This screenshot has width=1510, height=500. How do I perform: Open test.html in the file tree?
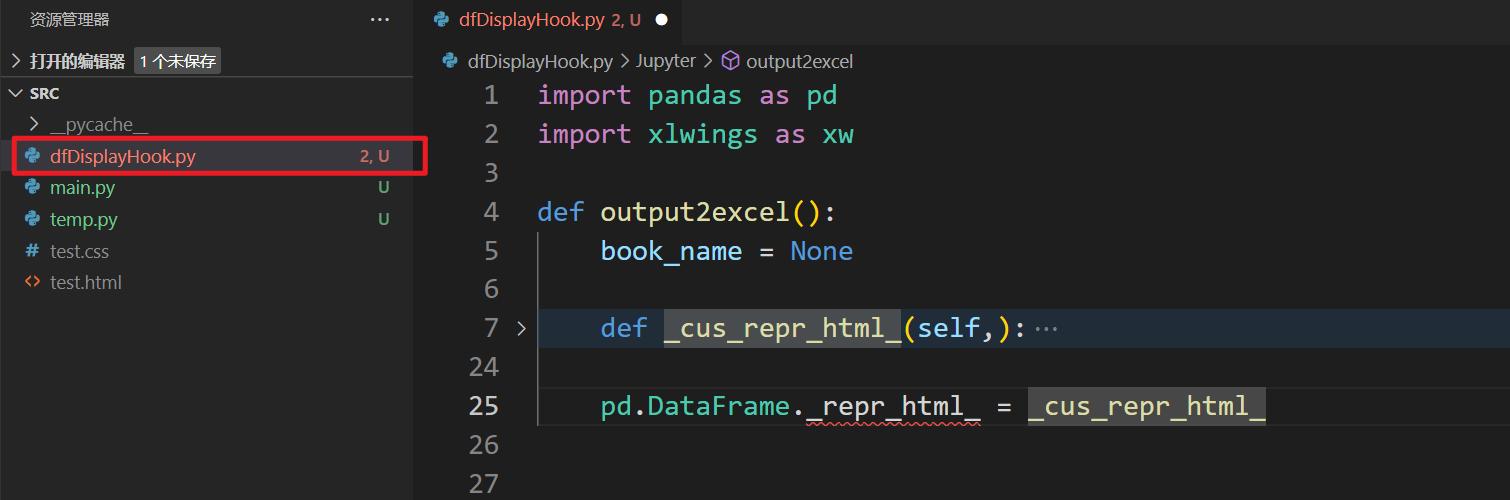[86, 282]
